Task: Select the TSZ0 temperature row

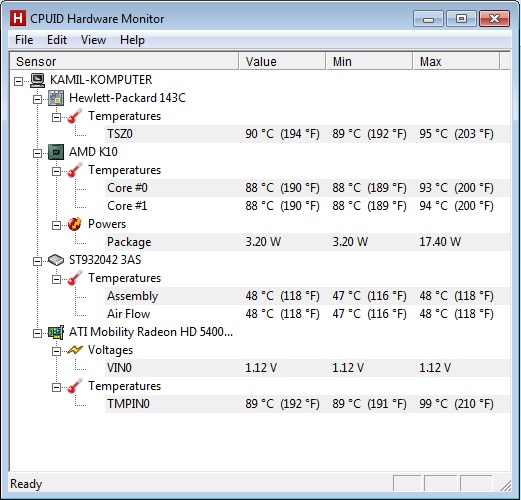Action: 307,134
